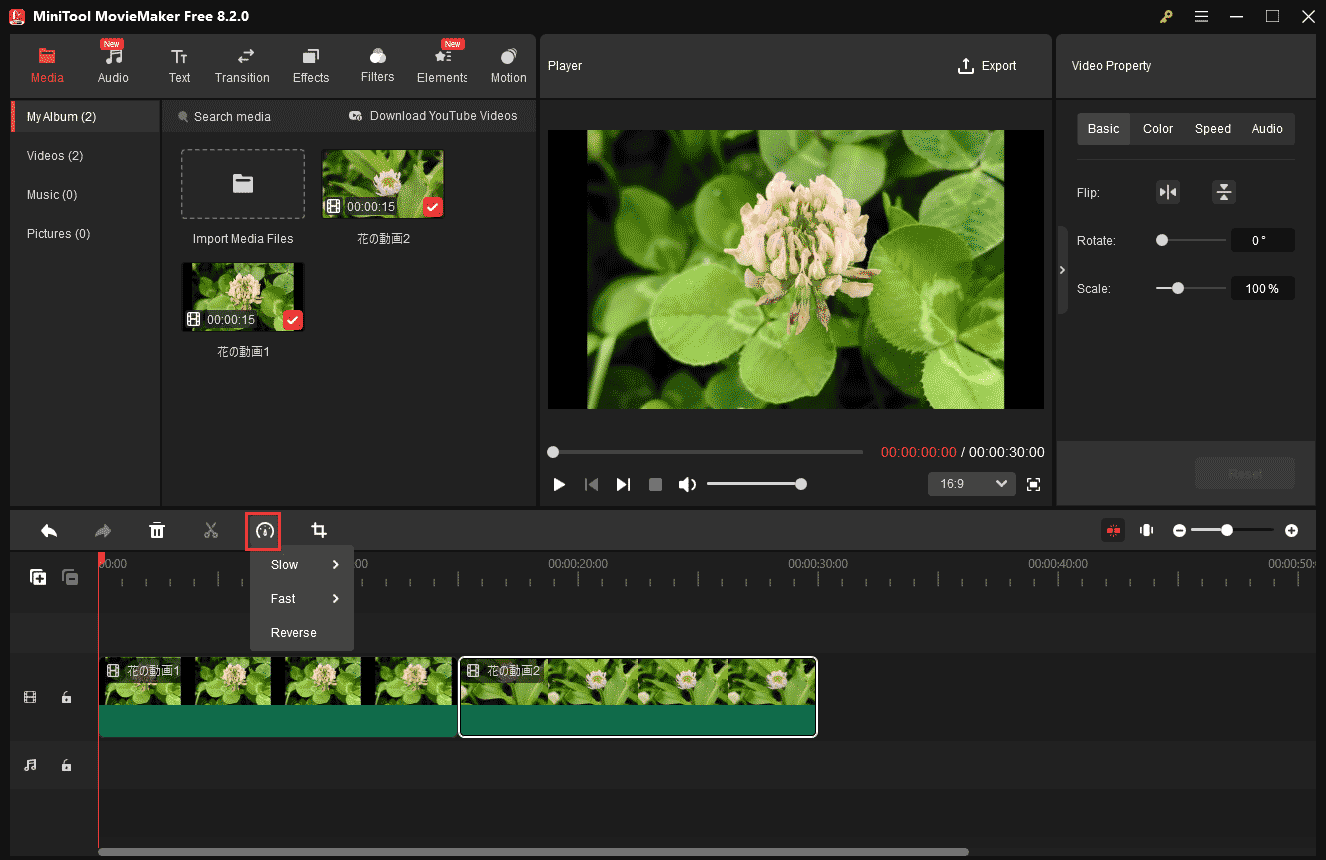Open the Filters tab

click(377, 66)
